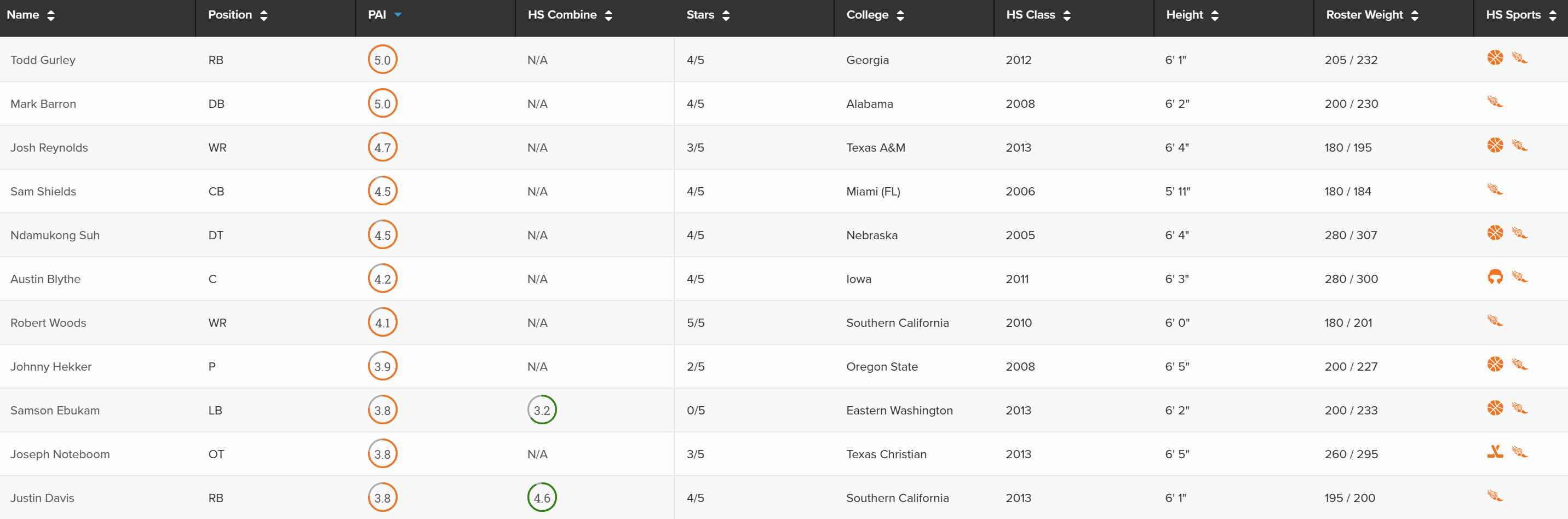Select player name Ndamukong Suh
Image resolution: width=1568 pixels, height=519 pixels.
tap(55, 235)
